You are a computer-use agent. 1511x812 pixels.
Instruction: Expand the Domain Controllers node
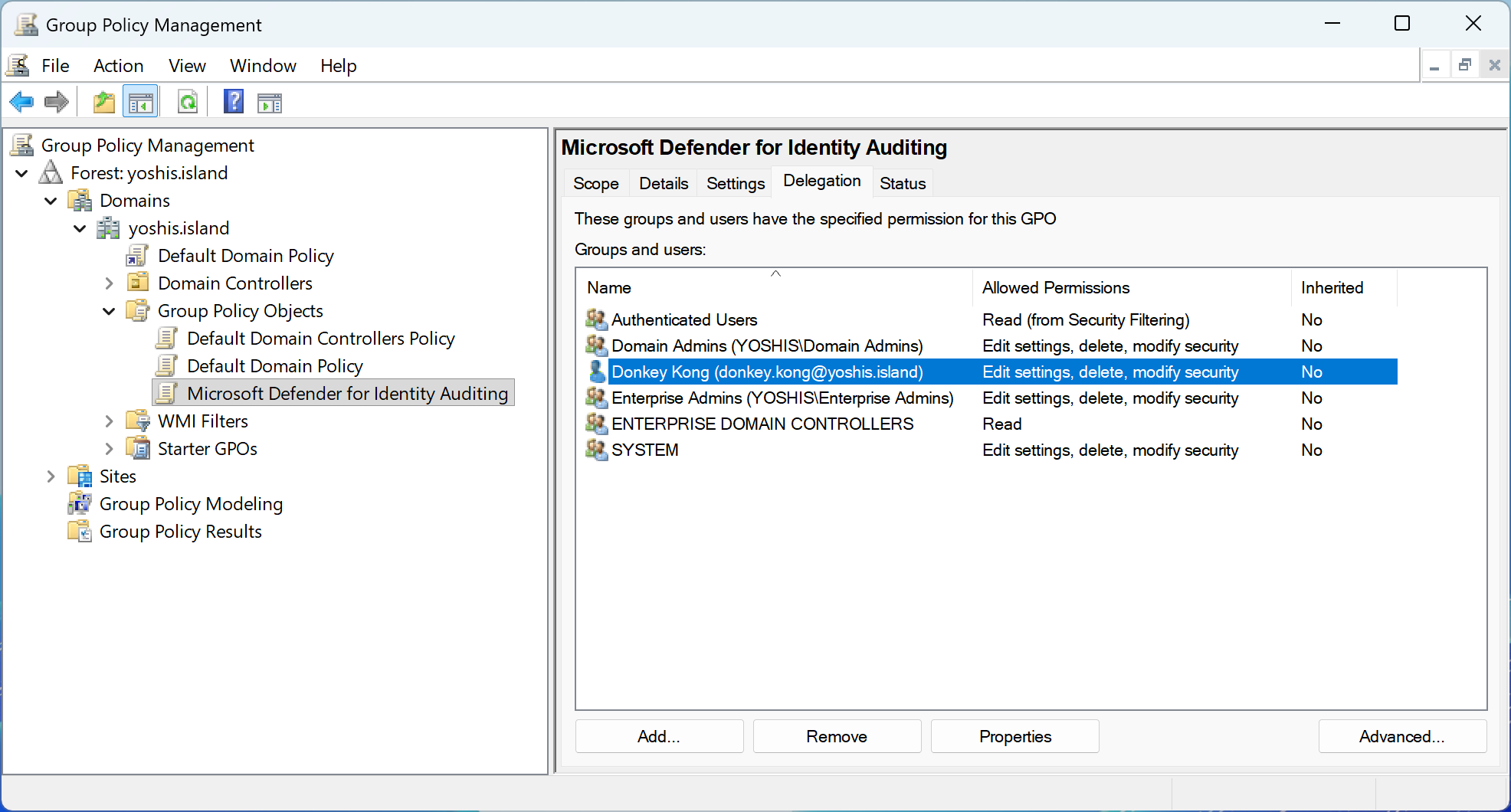(109, 284)
